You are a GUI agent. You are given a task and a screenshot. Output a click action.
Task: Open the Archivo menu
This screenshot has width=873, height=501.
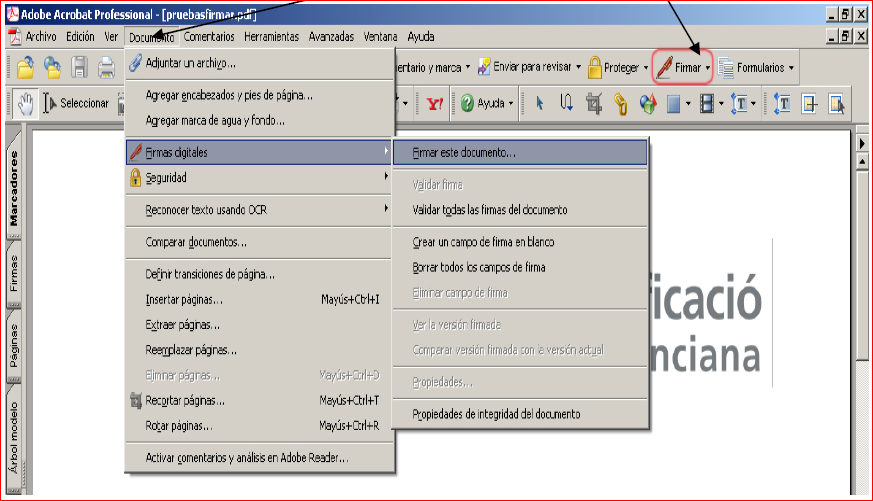tap(41, 37)
